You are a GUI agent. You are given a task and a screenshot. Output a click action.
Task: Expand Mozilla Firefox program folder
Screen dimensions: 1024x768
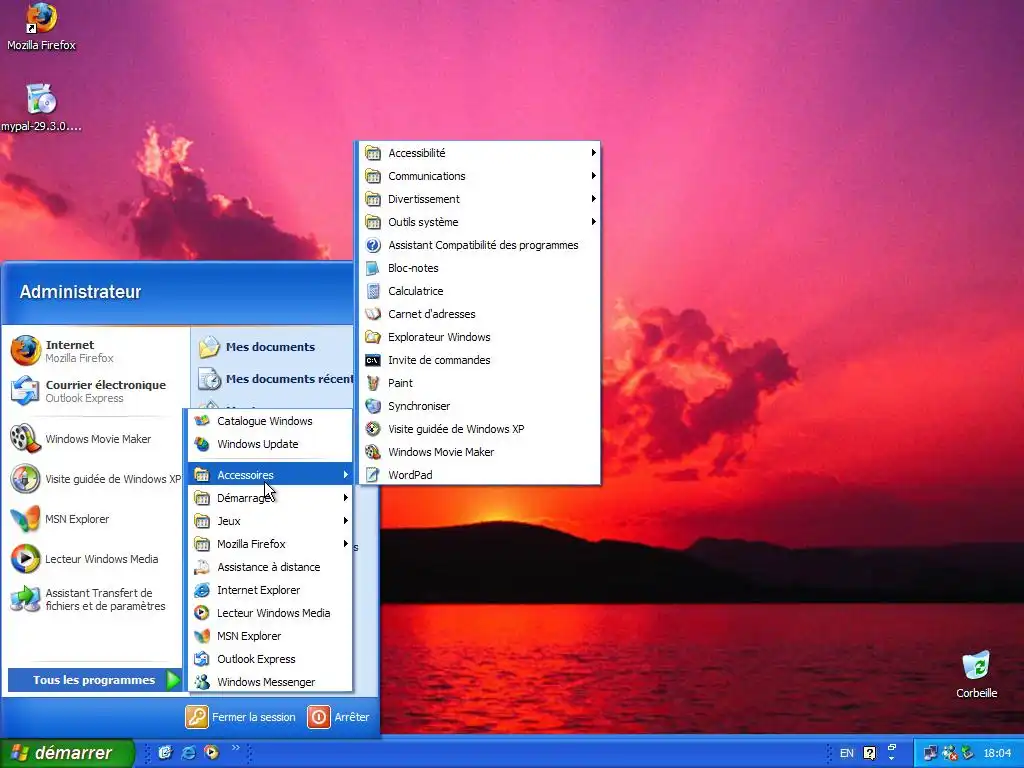tap(270, 544)
